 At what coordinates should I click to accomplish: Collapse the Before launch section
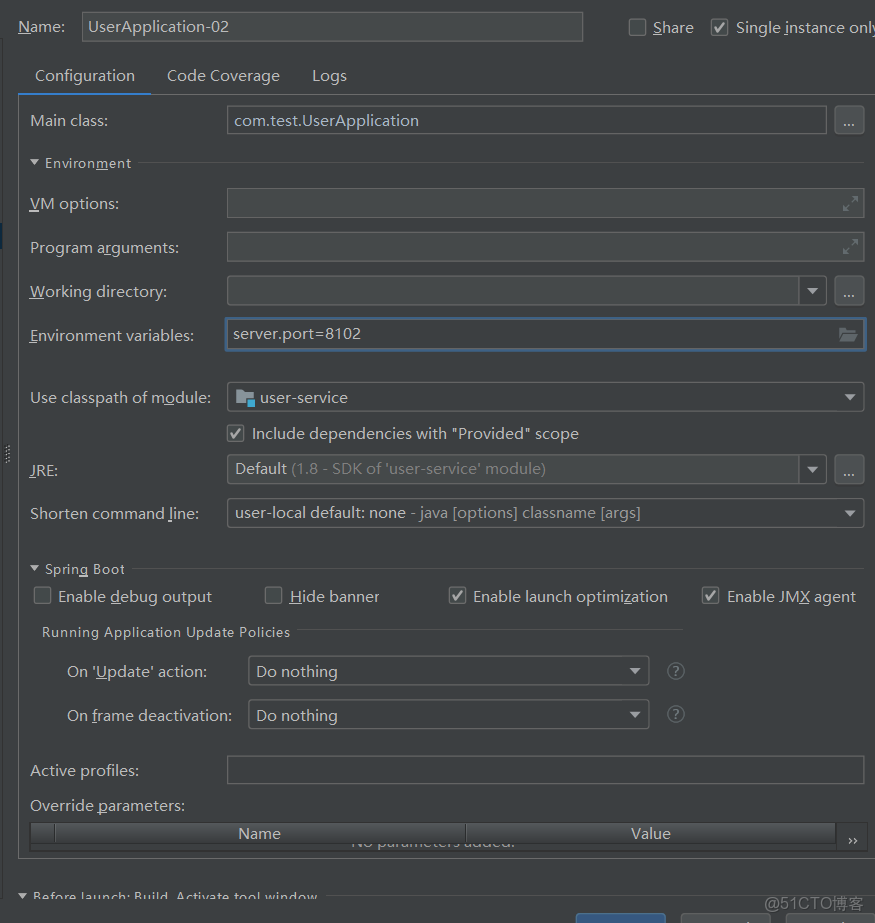[x=22, y=896]
